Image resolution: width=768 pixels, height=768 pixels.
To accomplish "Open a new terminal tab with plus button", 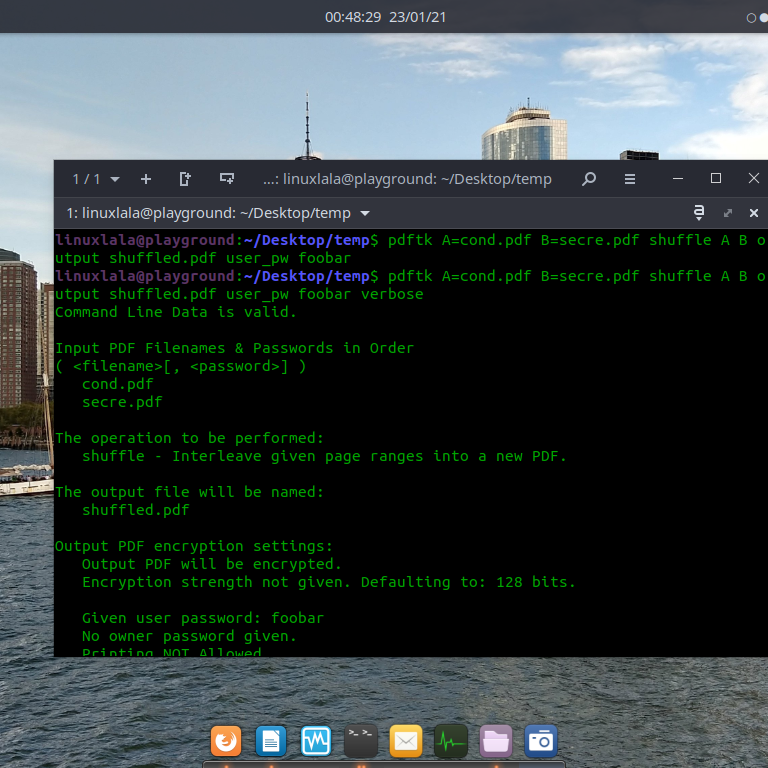I will pyautogui.click(x=146, y=179).
